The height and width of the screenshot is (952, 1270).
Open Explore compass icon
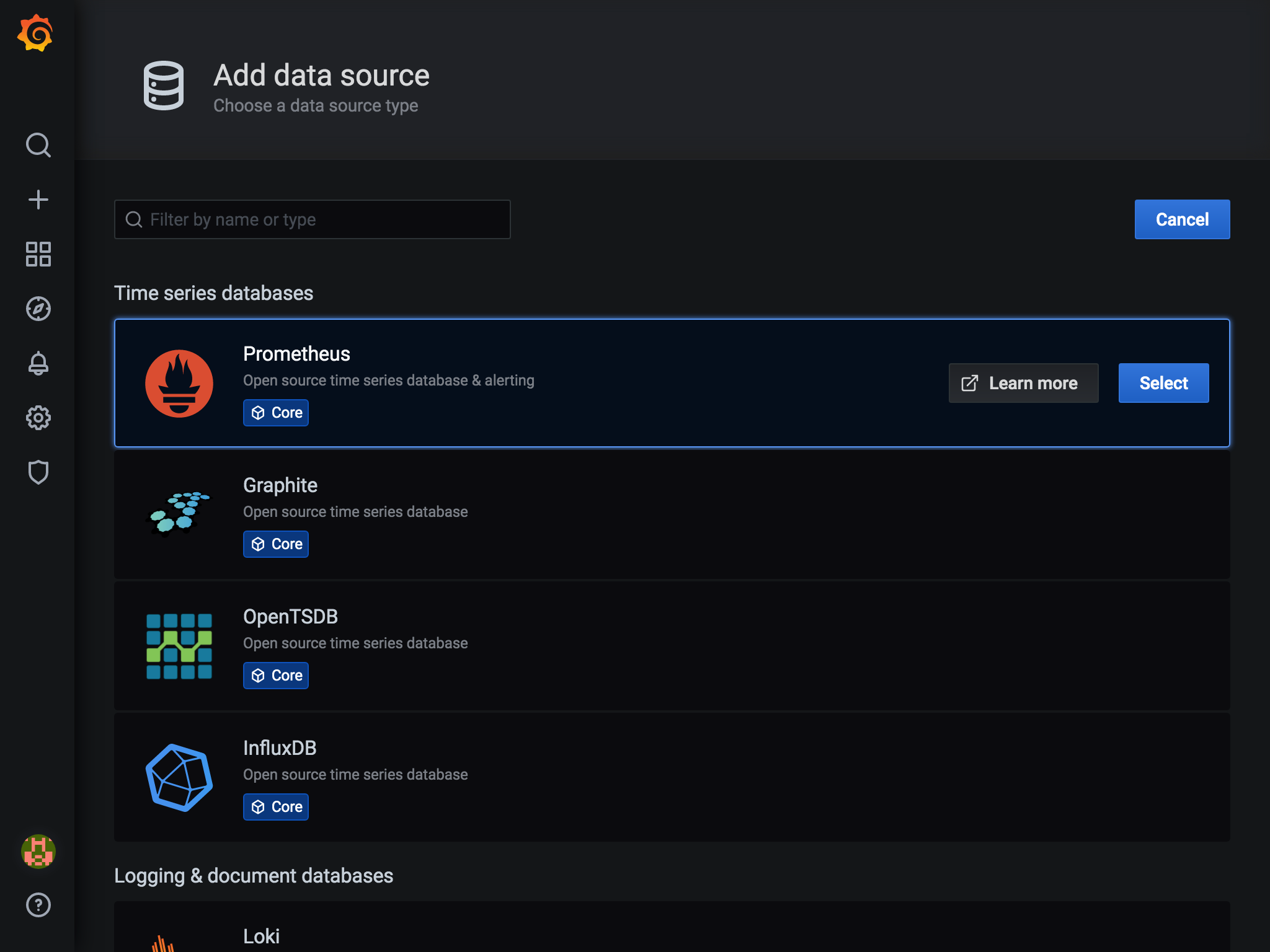[x=38, y=309]
